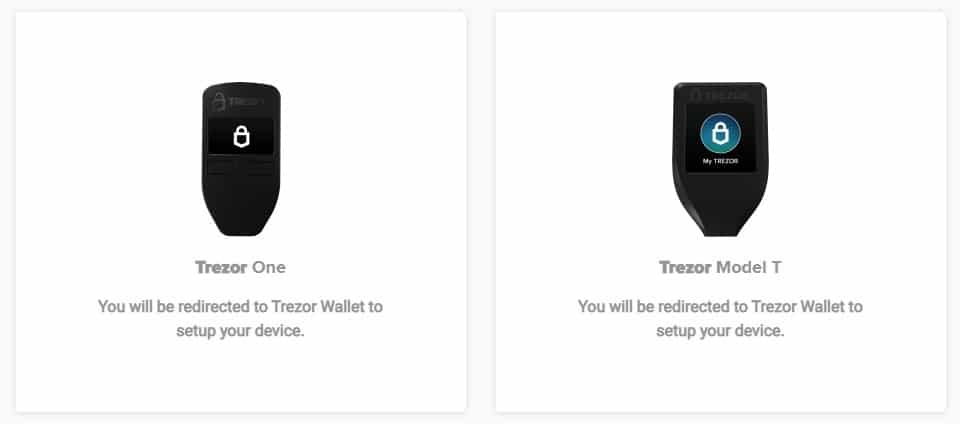
Task: Click the faint Trezor logo atop Trezor One device
Action: (x=238, y=103)
